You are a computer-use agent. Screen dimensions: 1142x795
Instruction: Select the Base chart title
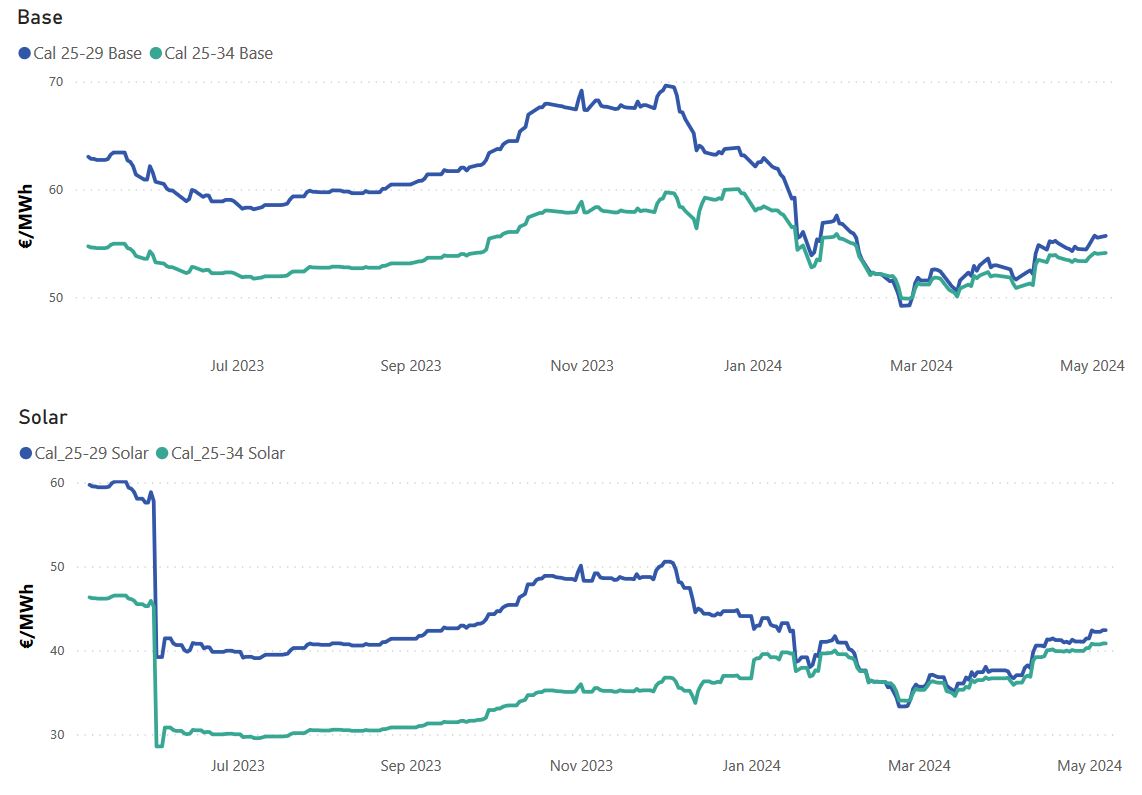(x=40, y=17)
